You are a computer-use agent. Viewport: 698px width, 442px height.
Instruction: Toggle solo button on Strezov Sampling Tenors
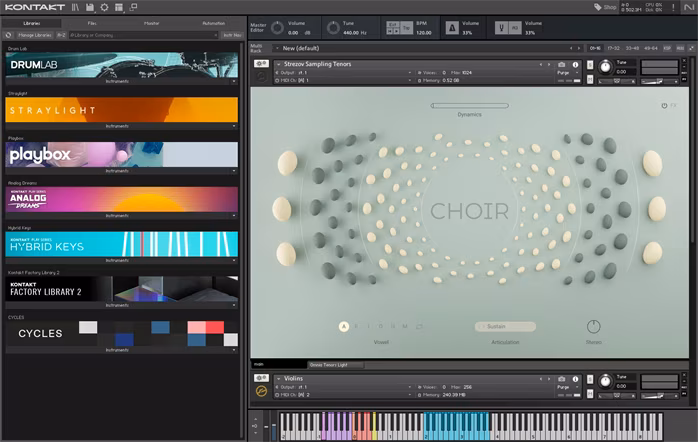(x=590, y=64)
